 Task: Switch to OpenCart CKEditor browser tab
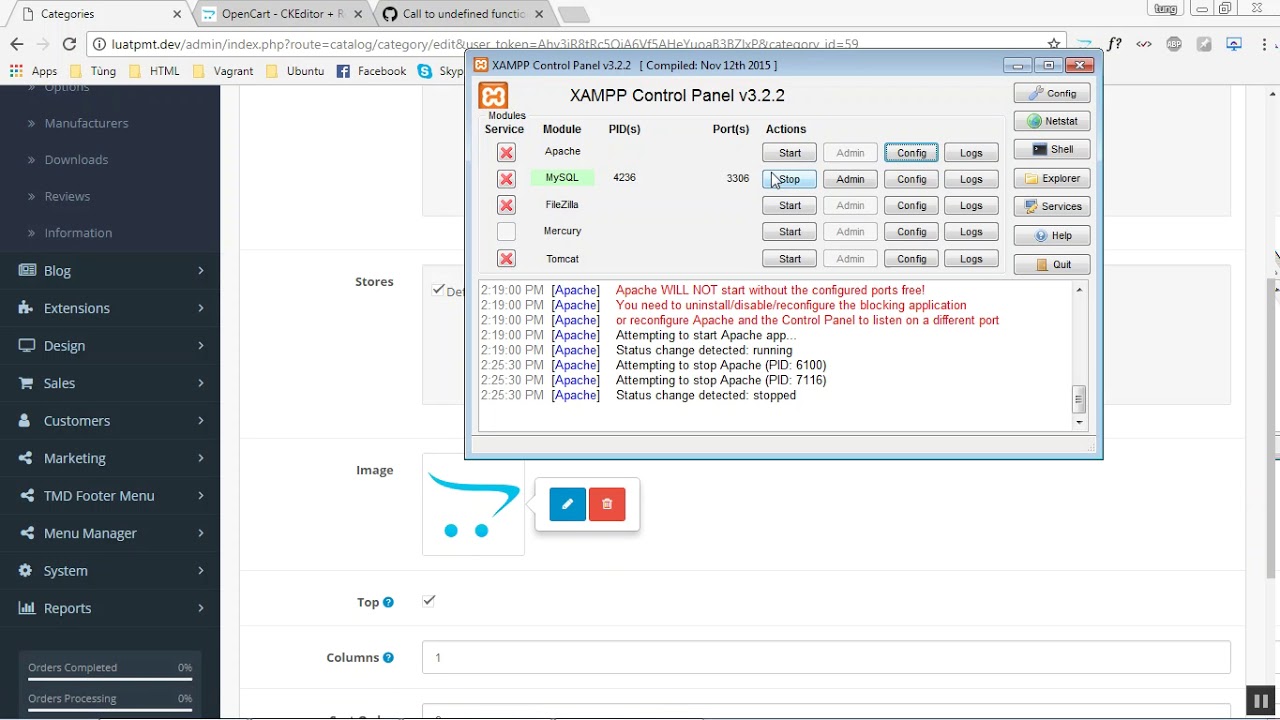coord(282,14)
